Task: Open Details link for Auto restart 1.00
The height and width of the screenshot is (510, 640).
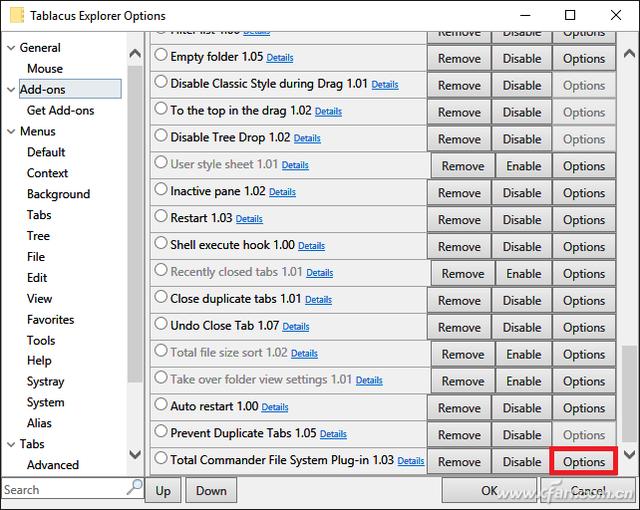Action: pyautogui.click(x=275, y=407)
